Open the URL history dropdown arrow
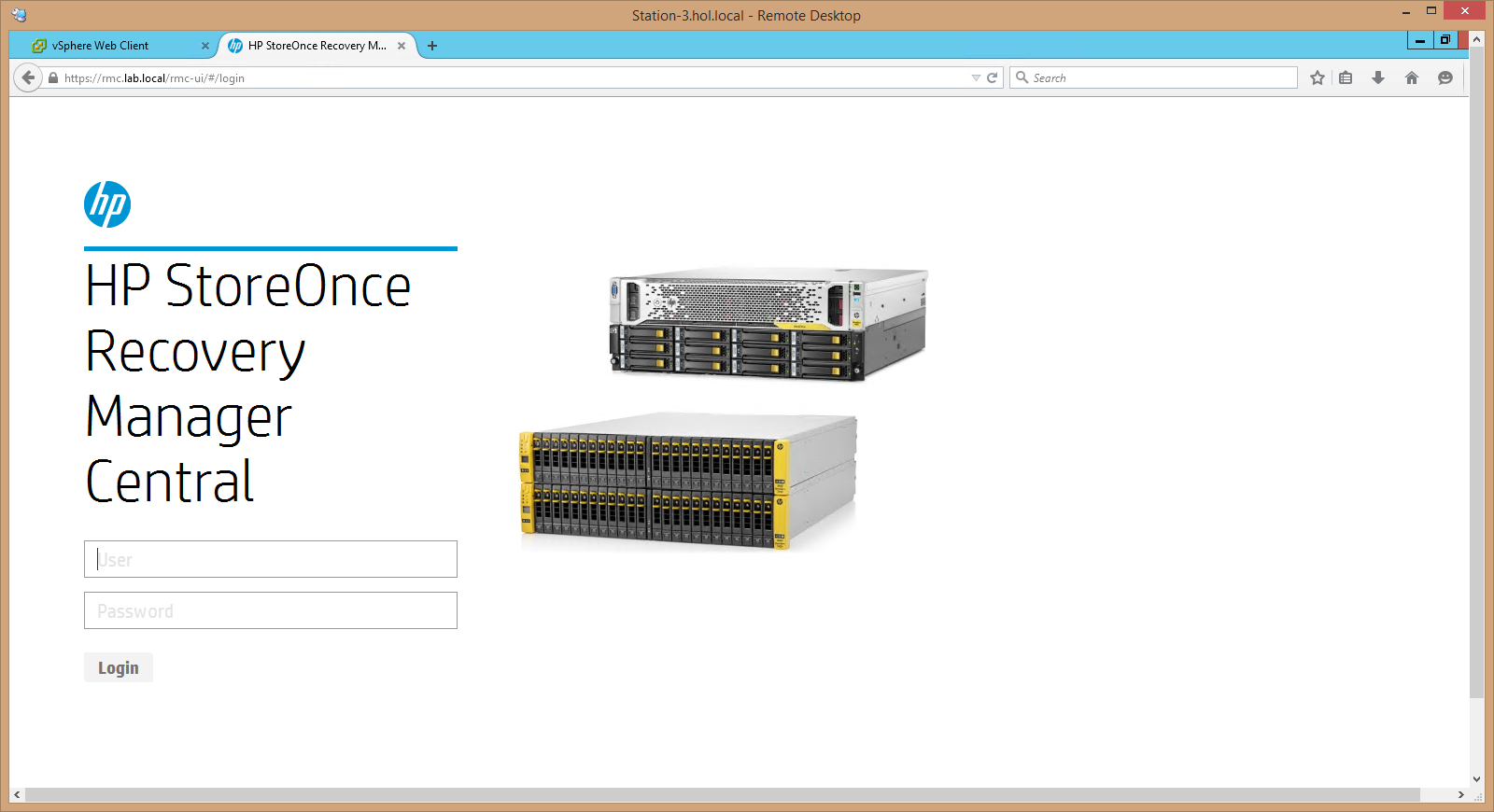The image size is (1494, 812). click(976, 78)
